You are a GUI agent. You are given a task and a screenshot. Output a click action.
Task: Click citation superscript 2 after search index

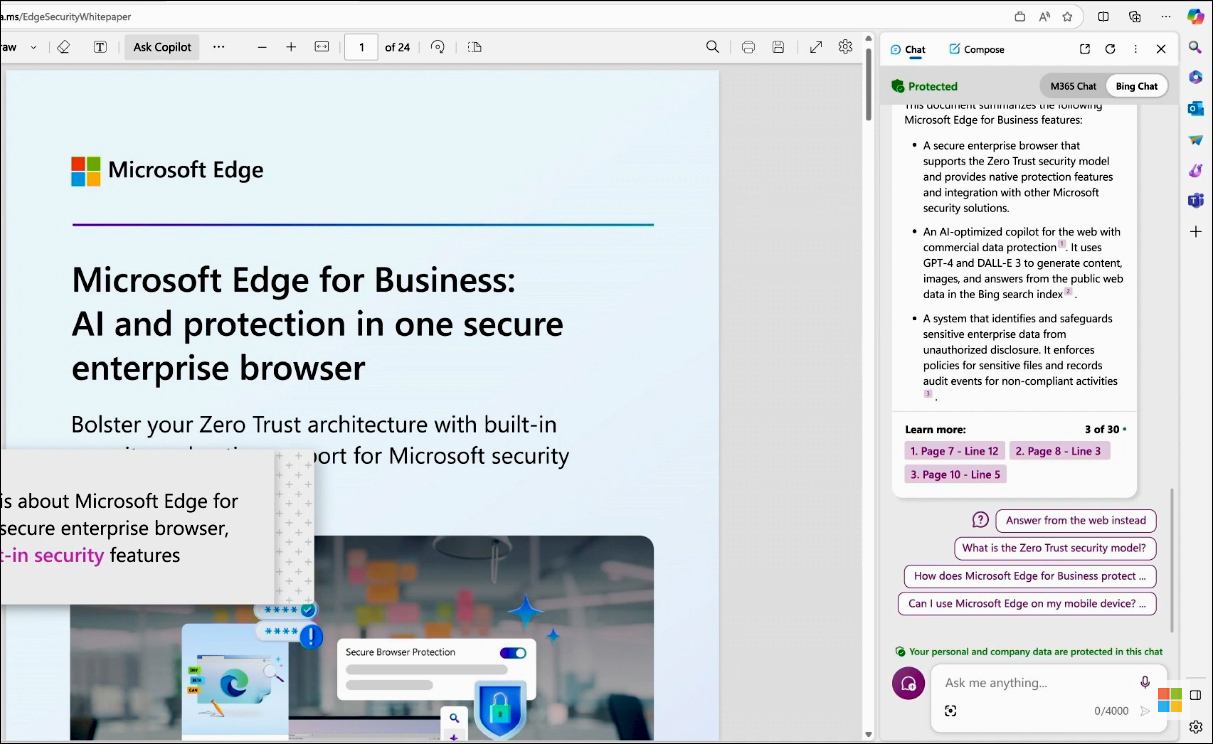[x=1068, y=291]
